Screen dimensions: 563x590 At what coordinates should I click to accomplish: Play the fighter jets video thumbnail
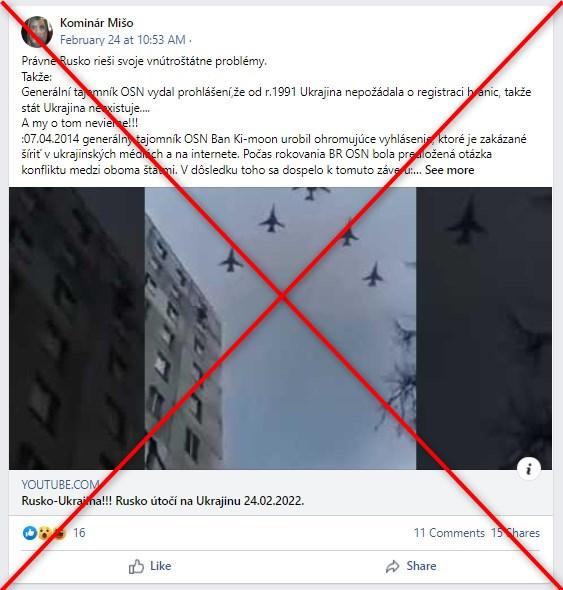(x=280, y=328)
